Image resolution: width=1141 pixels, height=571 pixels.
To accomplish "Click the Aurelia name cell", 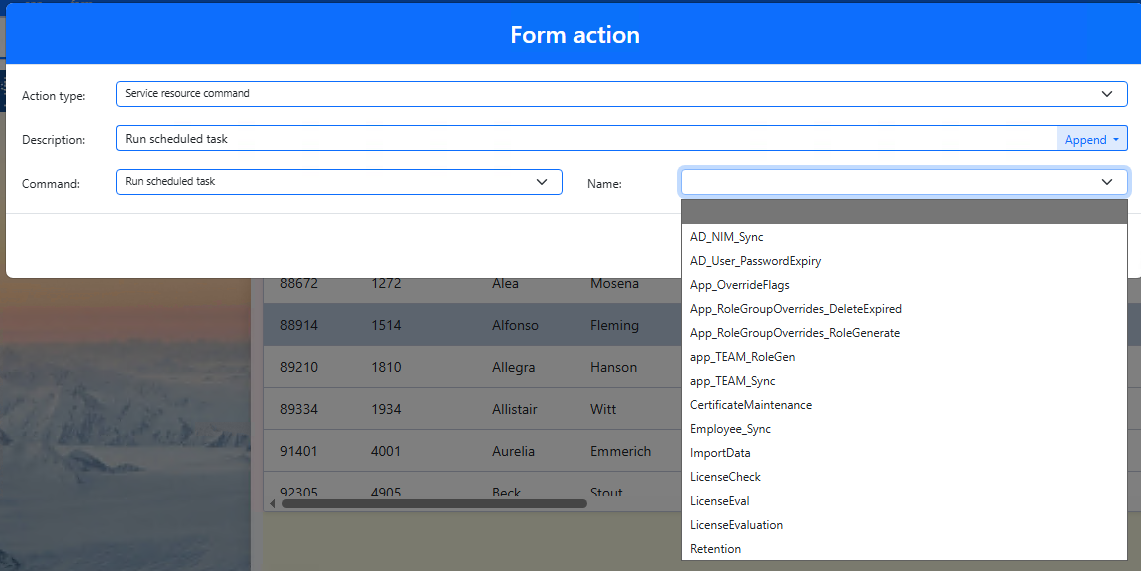I will pyautogui.click(x=513, y=451).
